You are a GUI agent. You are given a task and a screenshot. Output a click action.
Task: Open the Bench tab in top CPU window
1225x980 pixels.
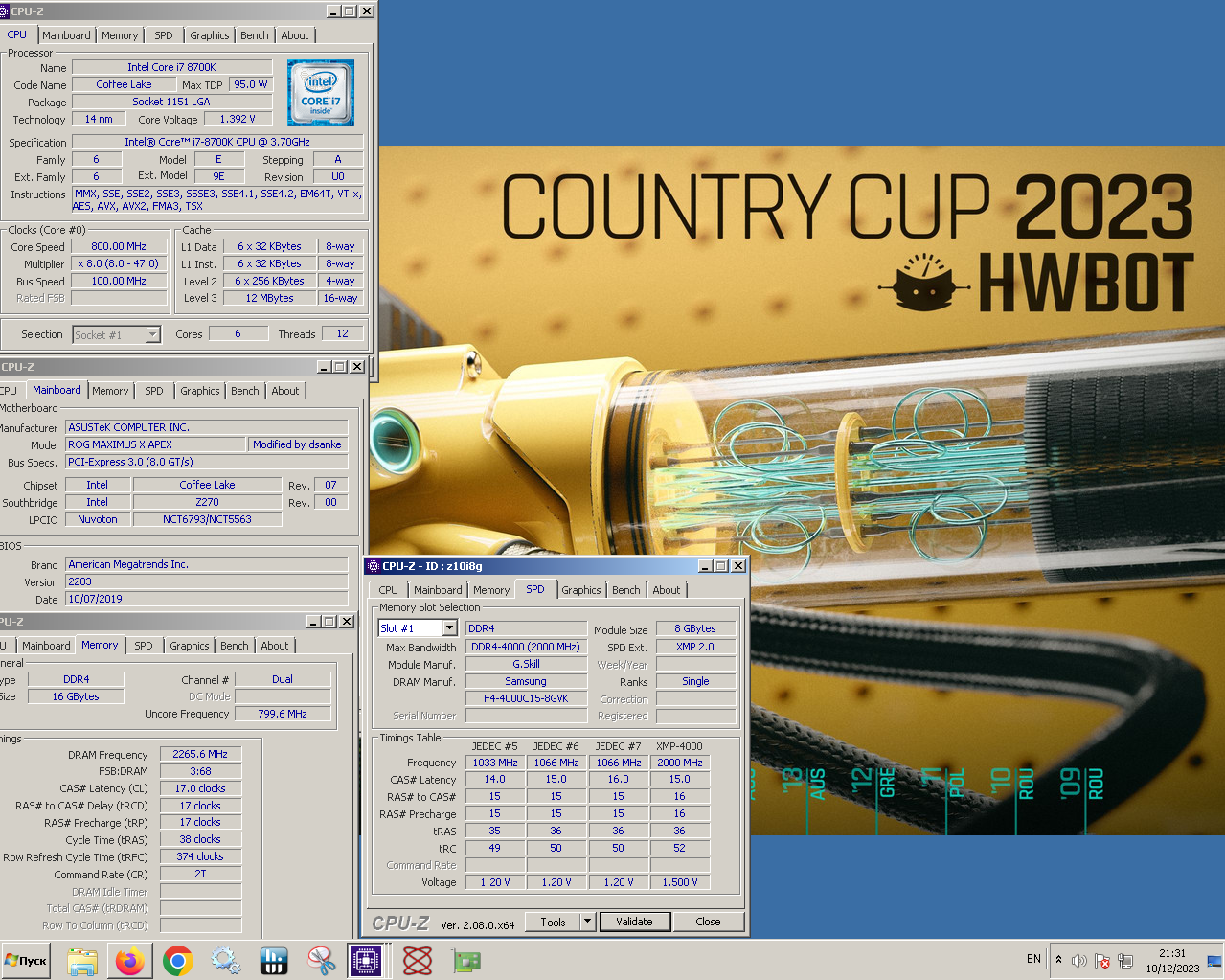(x=255, y=35)
